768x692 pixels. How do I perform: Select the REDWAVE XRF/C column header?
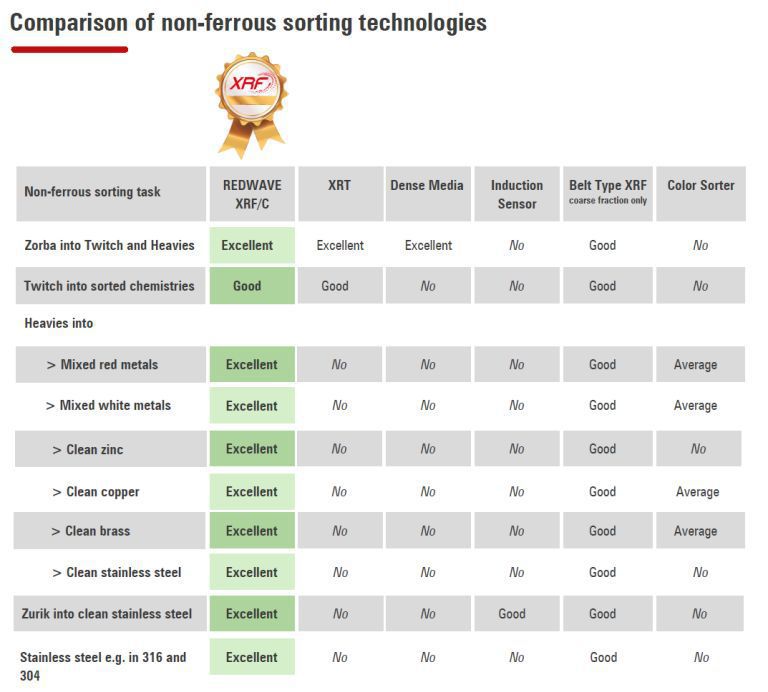251,194
